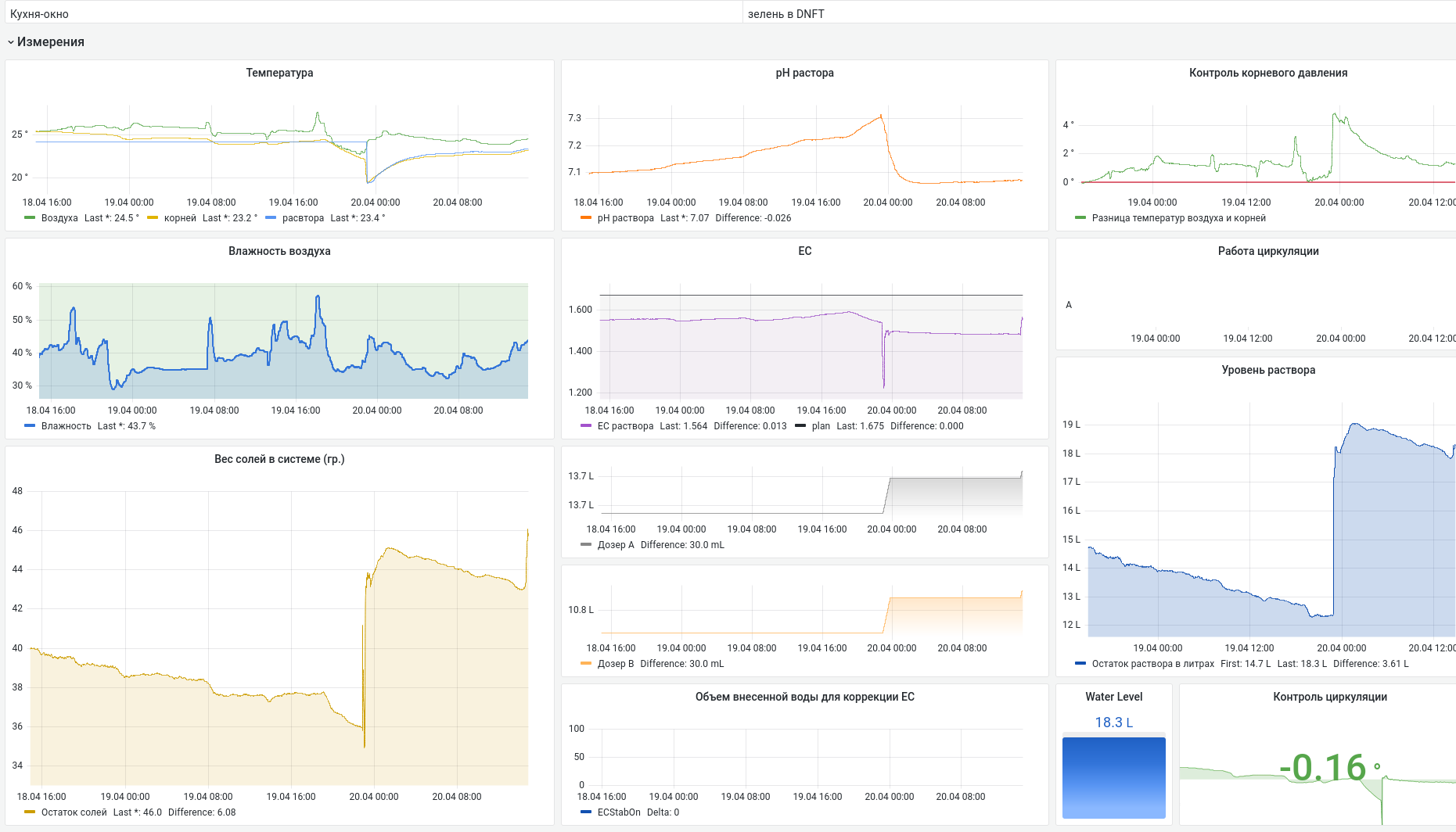Open the Температура panel title menu
Screen dimensions: 1456x832
point(279,73)
